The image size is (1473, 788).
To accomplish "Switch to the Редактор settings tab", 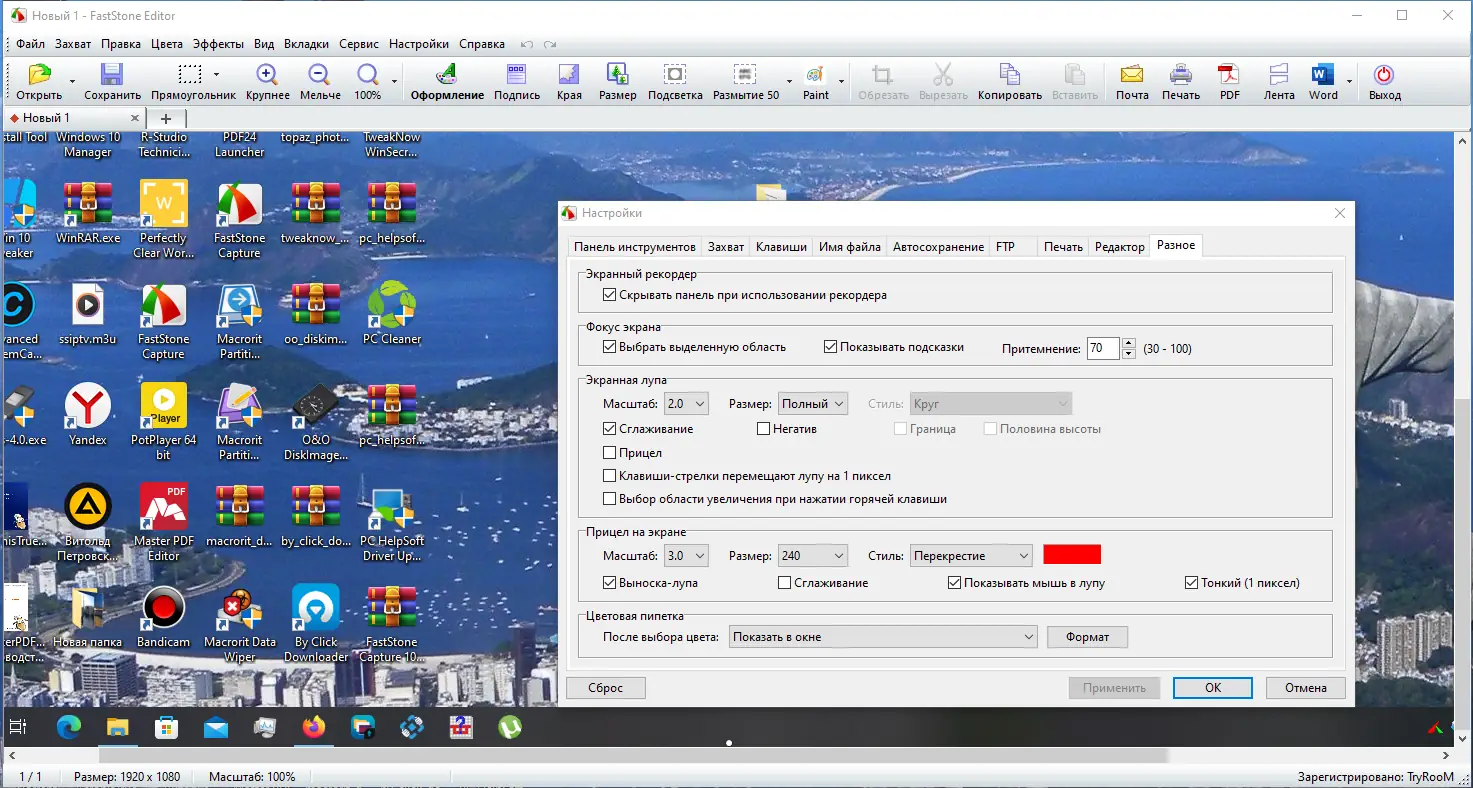I will tap(1120, 247).
